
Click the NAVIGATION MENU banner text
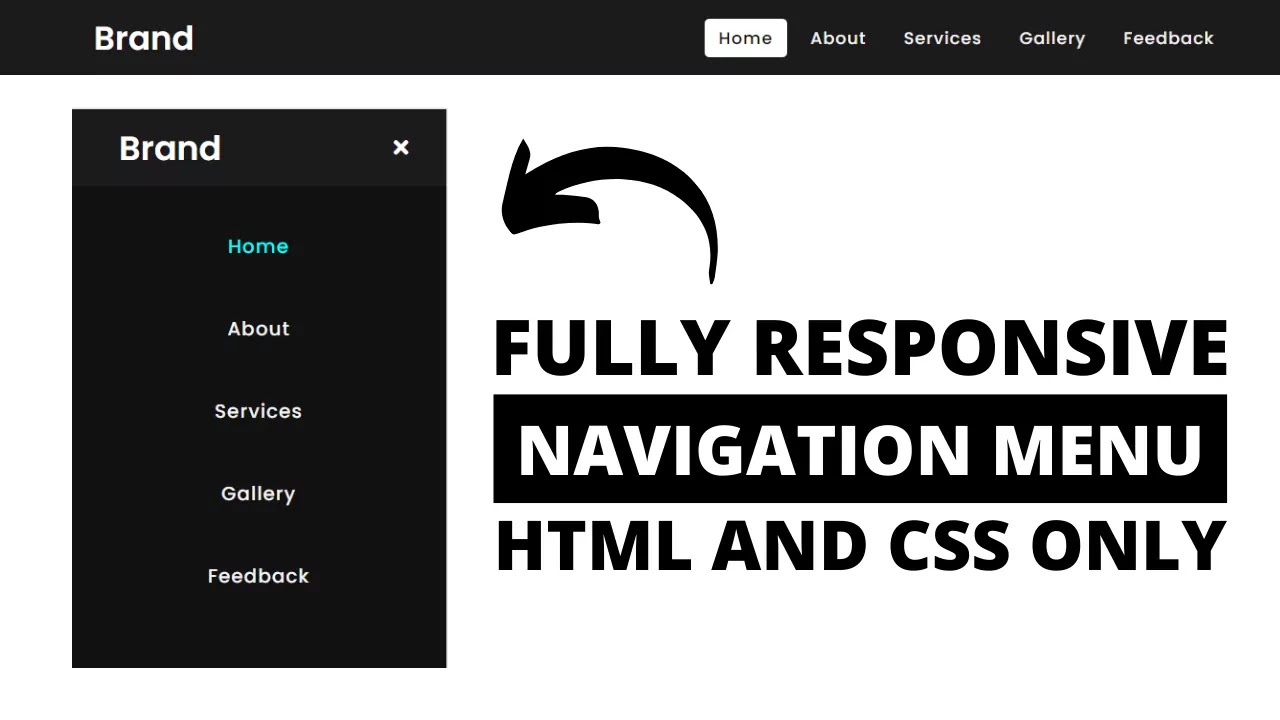click(860, 449)
